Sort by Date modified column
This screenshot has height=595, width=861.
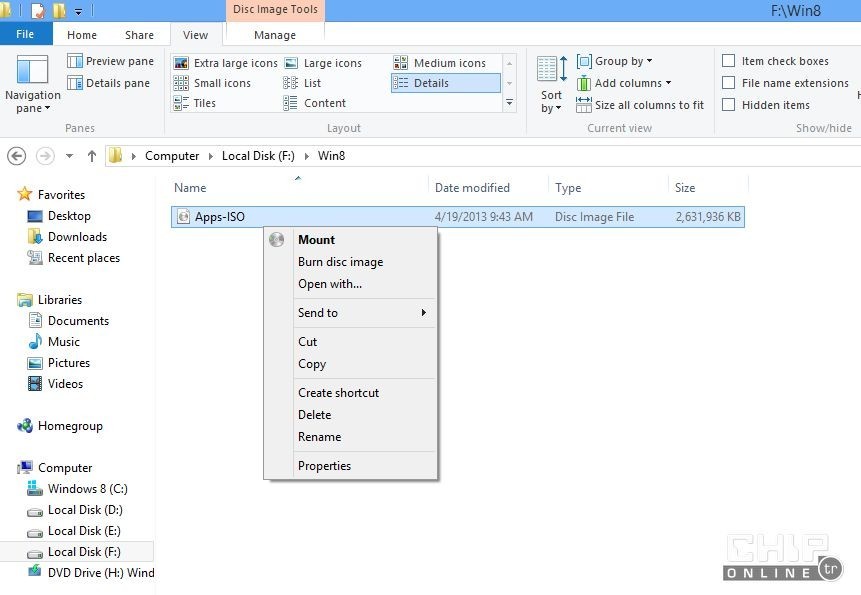point(489,188)
